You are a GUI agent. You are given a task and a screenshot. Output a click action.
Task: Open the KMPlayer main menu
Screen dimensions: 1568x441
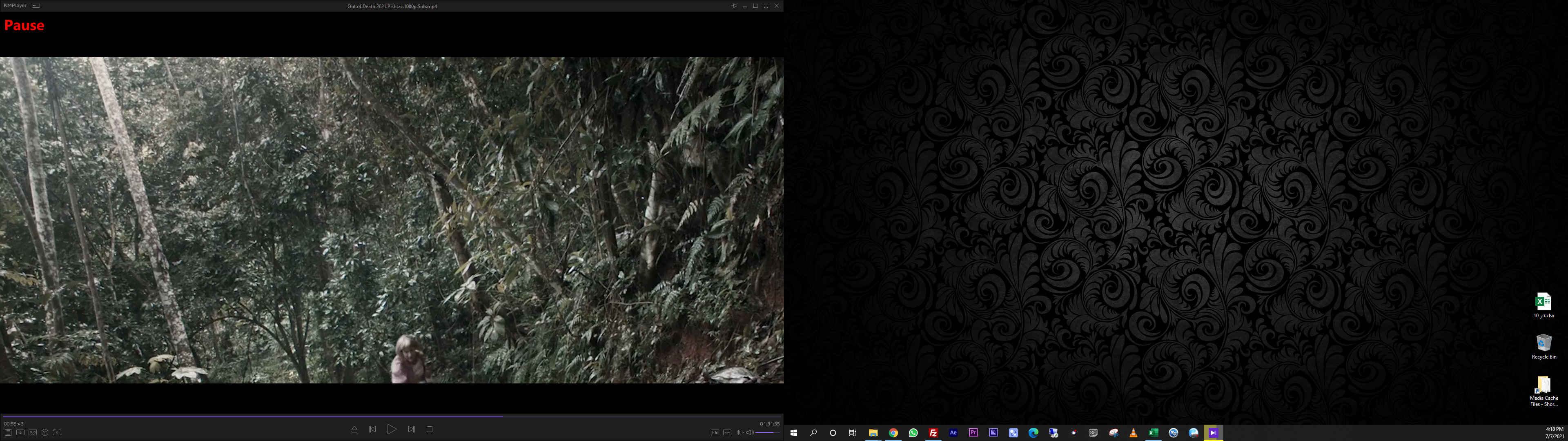(15, 5)
